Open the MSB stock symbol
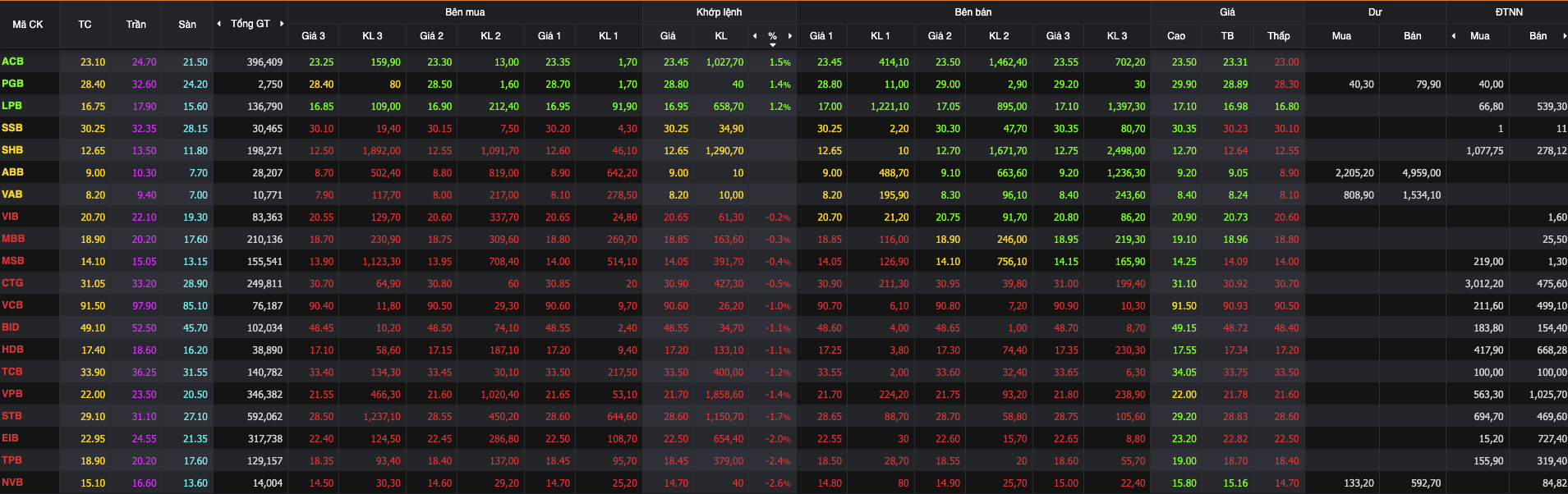The width and height of the screenshot is (1568, 494). click(x=13, y=261)
